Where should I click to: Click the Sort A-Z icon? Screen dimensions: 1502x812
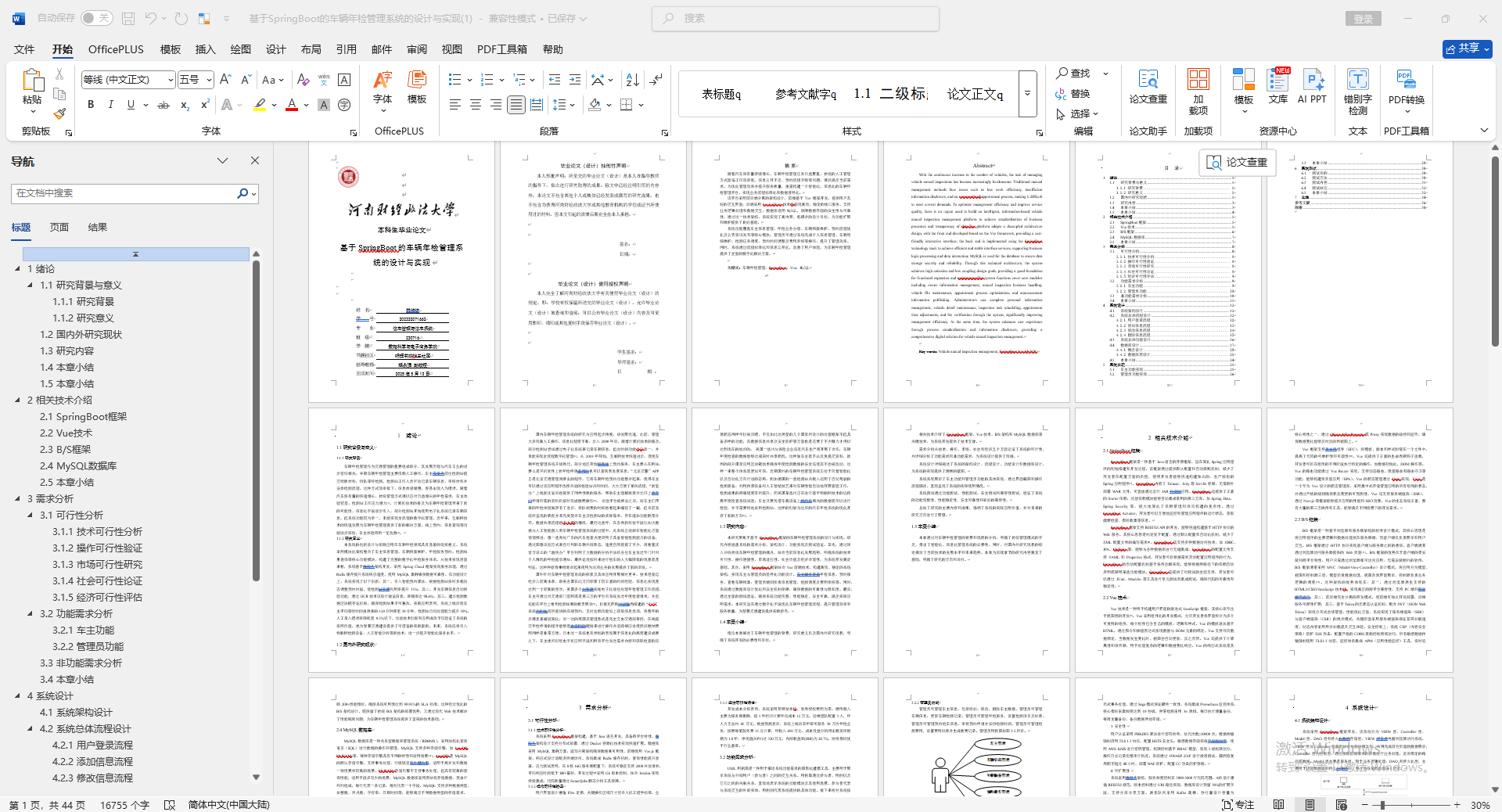pos(633,80)
